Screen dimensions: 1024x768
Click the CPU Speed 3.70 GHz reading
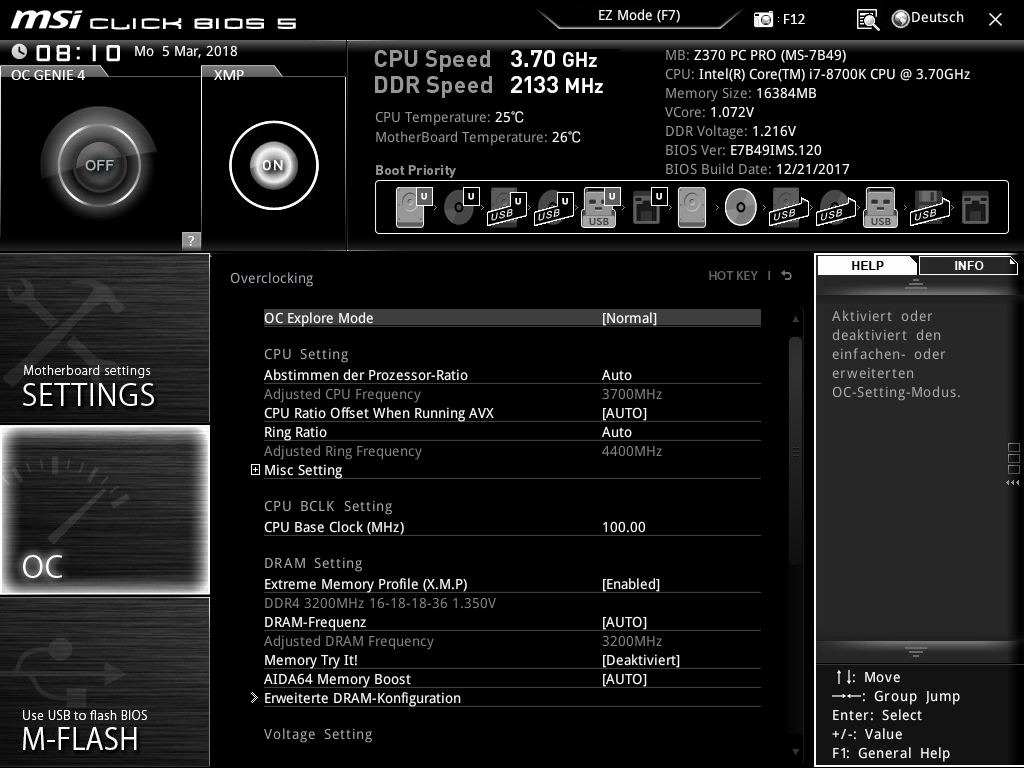pos(485,59)
